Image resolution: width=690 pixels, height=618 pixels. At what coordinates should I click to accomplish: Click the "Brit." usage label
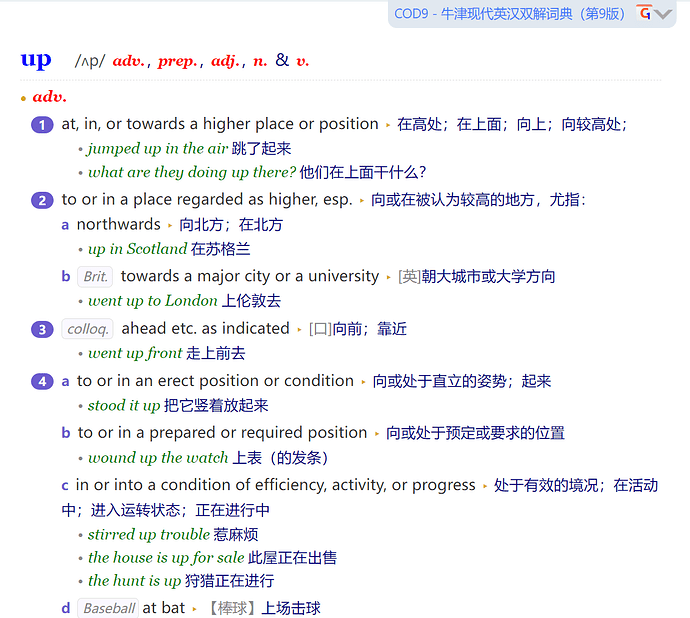(95, 276)
